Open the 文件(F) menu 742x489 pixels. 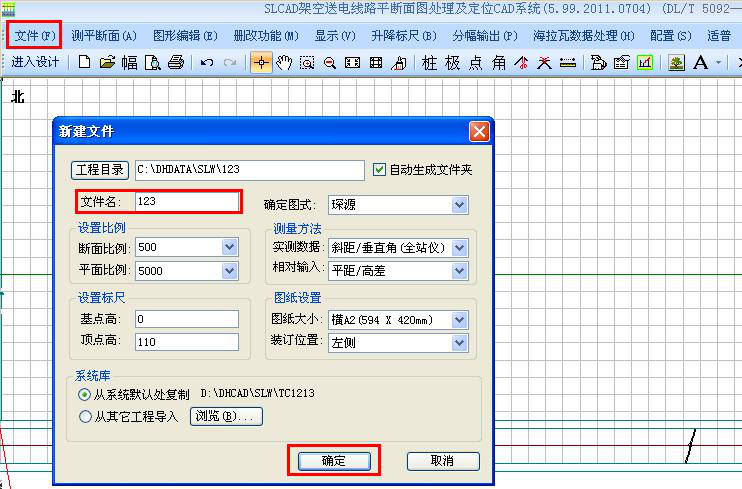pyautogui.click(x=35, y=36)
